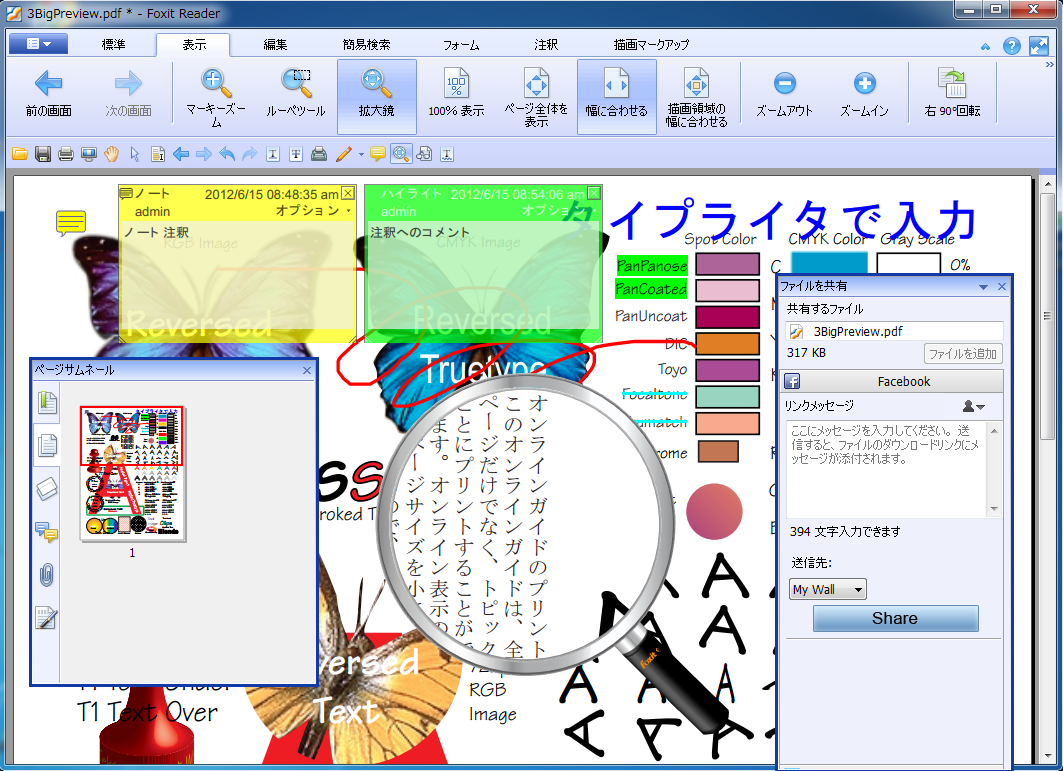Click the 次の画面 next view arrow
The width and height of the screenshot is (1063, 771).
click(128, 95)
